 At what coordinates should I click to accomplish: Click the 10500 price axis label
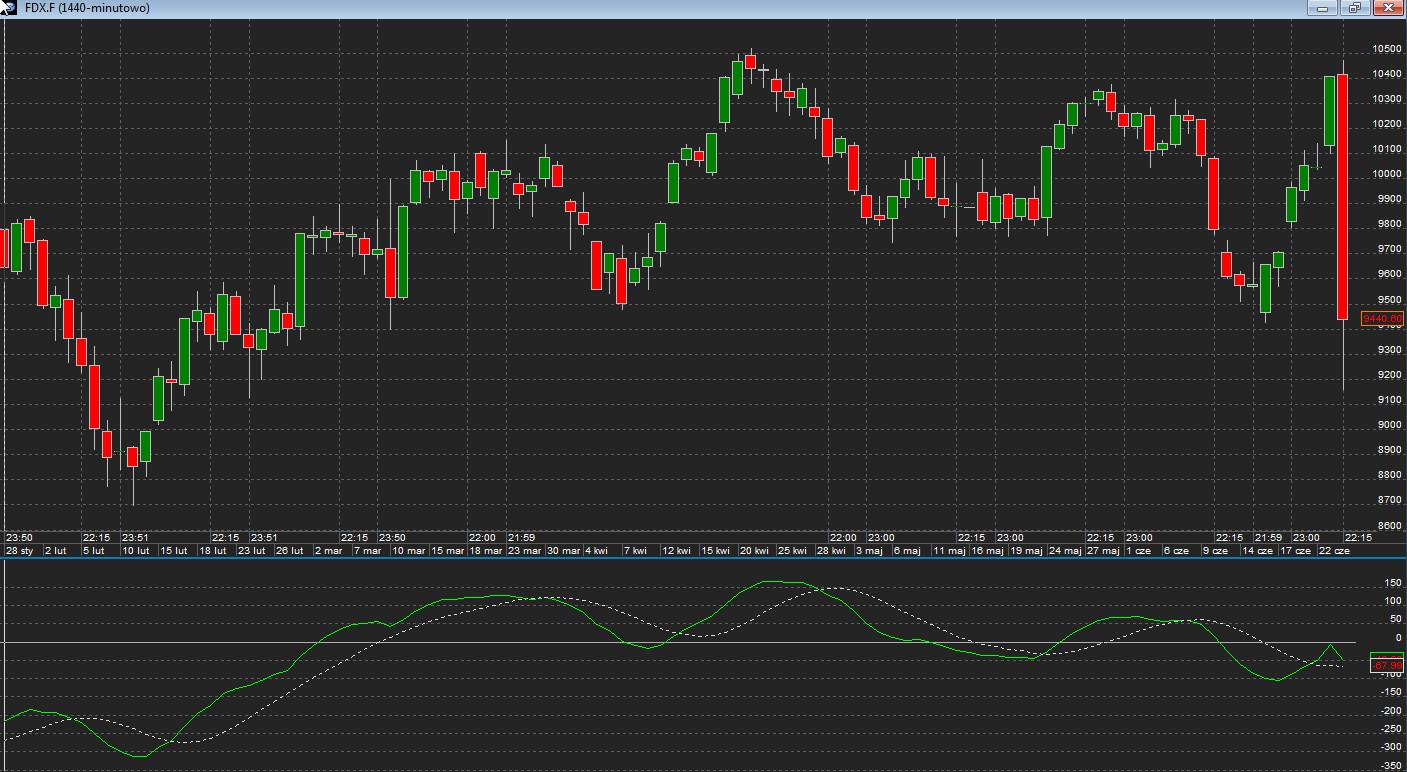[1385, 49]
